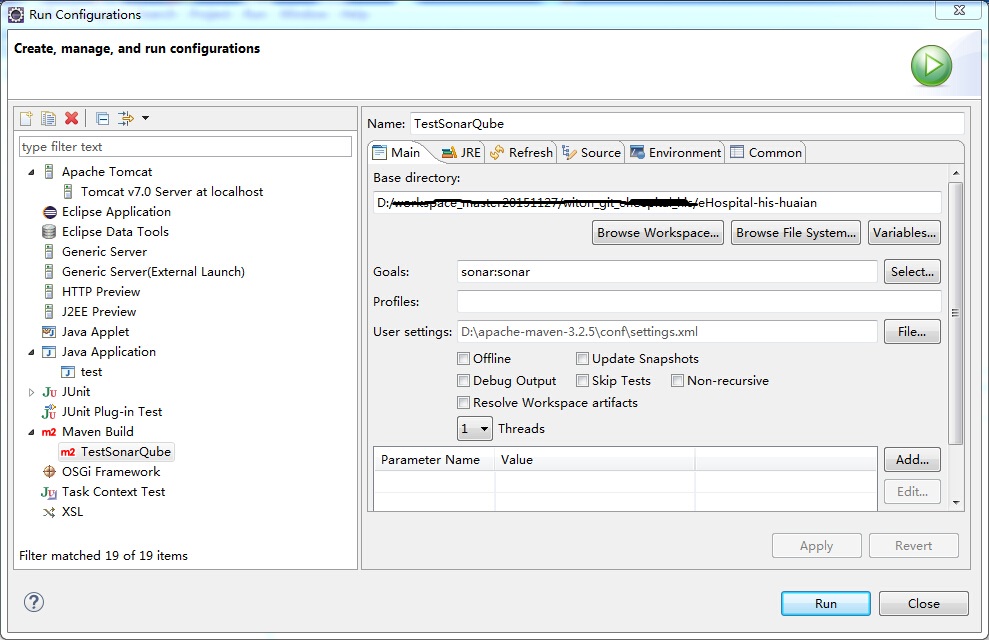Click the Eclipse Data Tools database icon
Viewport: 989px width, 640px height.
point(49,231)
